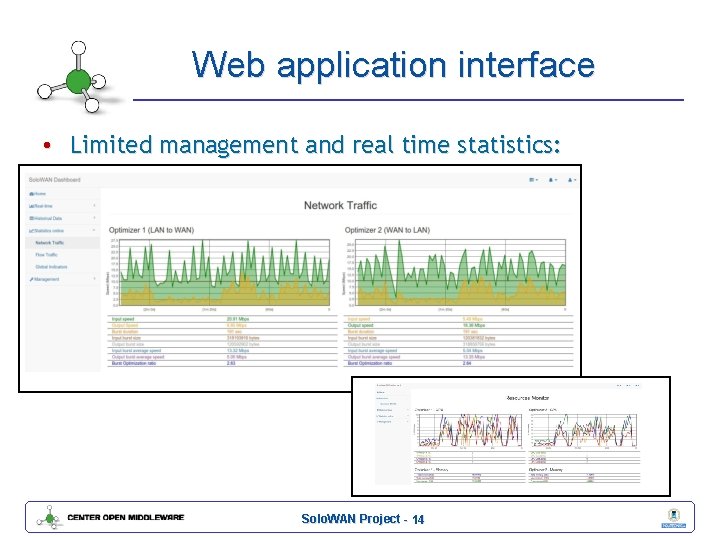Click the Optimizer 1 (LAN to WAN) title

(151, 230)
